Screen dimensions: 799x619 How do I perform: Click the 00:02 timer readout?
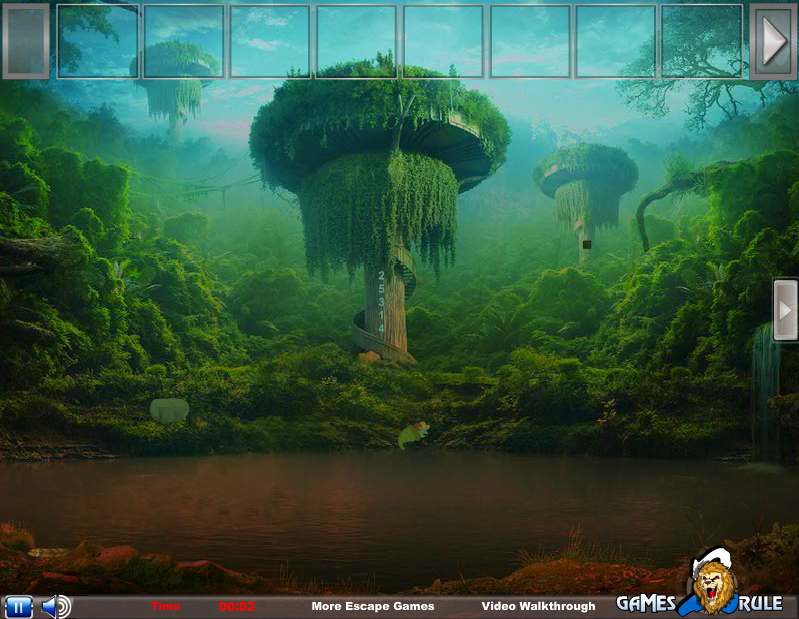pyautogui.click(x=237, y=607)
